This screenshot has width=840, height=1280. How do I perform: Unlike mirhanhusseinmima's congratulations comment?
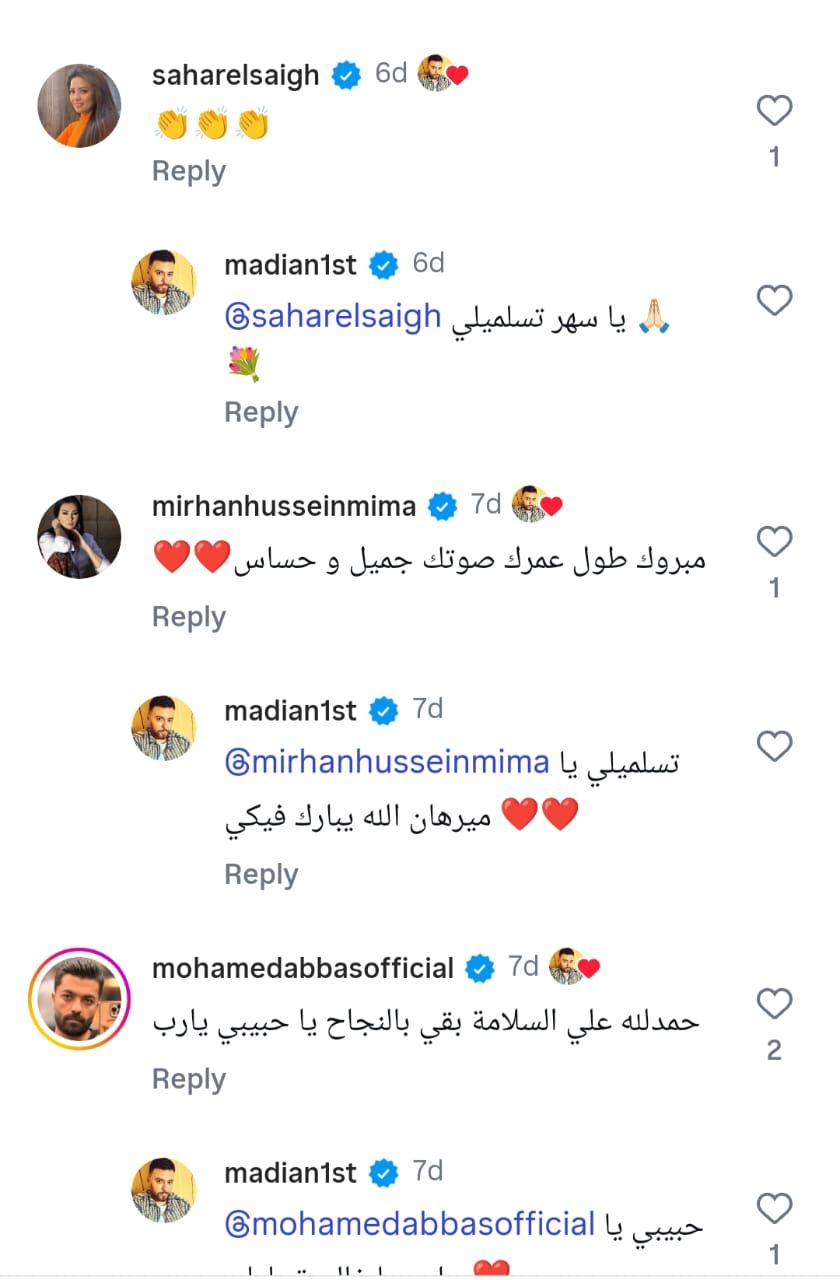pyautogui.click(x=775, y=542)
